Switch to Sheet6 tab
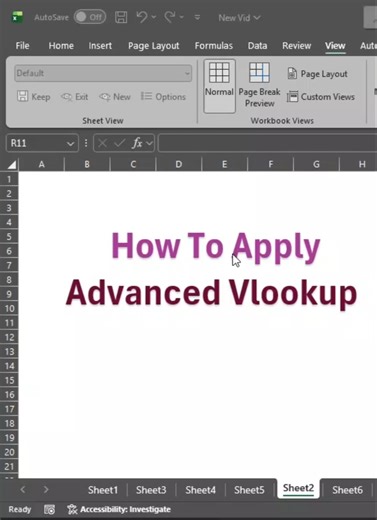The image size is (377, 520). point(347,490)
